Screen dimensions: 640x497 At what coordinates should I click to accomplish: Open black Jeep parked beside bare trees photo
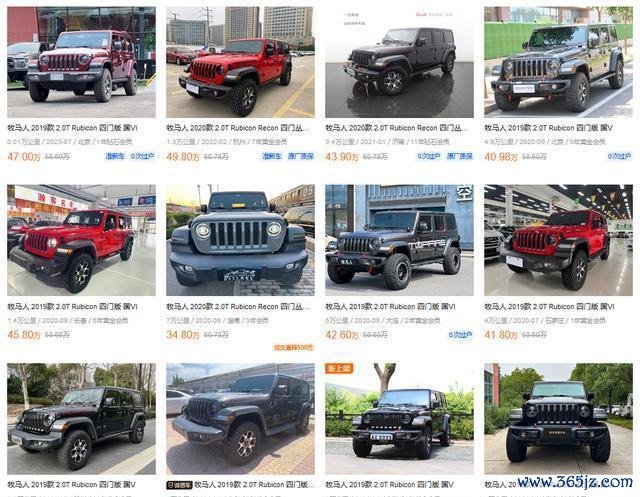pyautogui.click(x=81, y=419)
